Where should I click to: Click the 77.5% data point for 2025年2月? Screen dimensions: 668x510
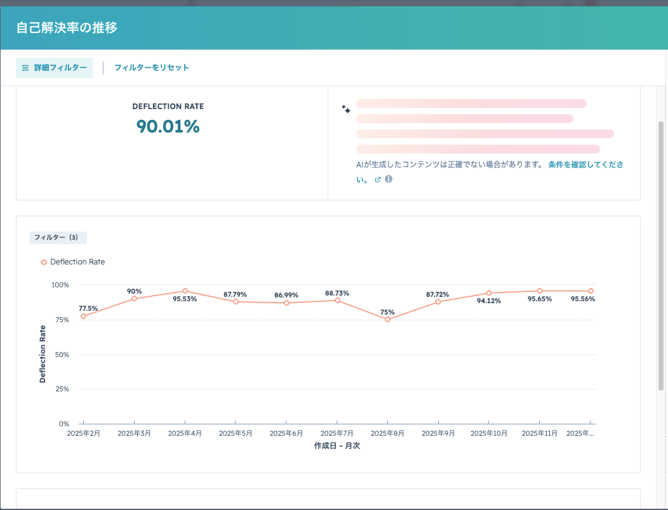tap(84, 316)
